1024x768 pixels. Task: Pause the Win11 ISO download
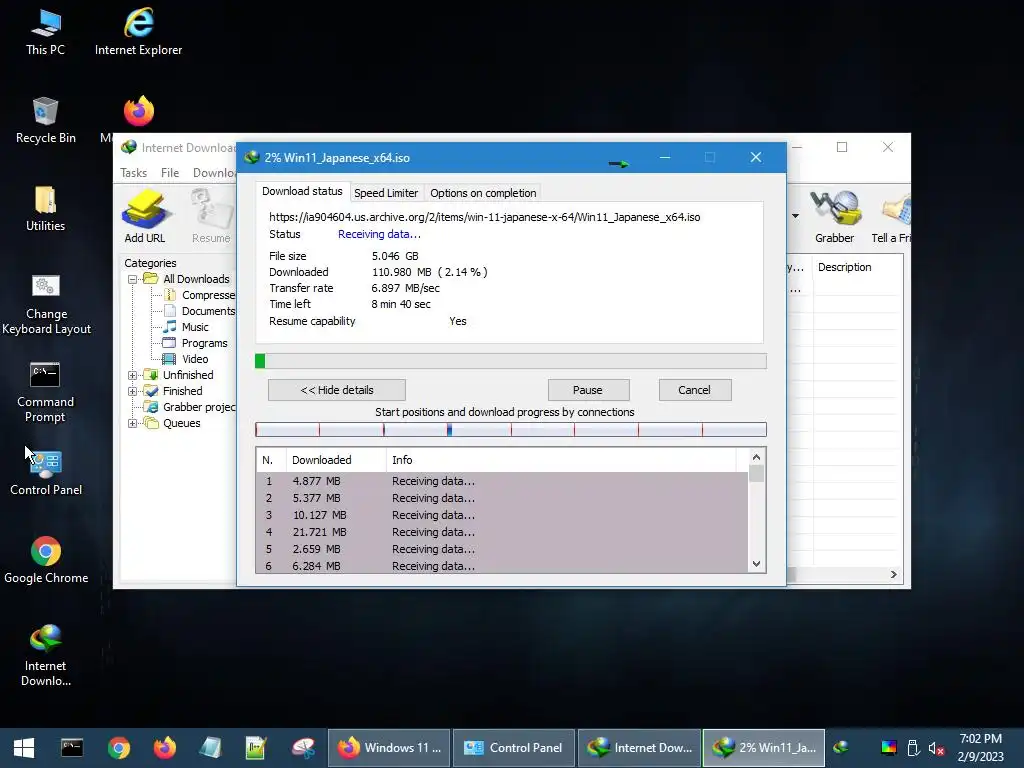(588, 390)
